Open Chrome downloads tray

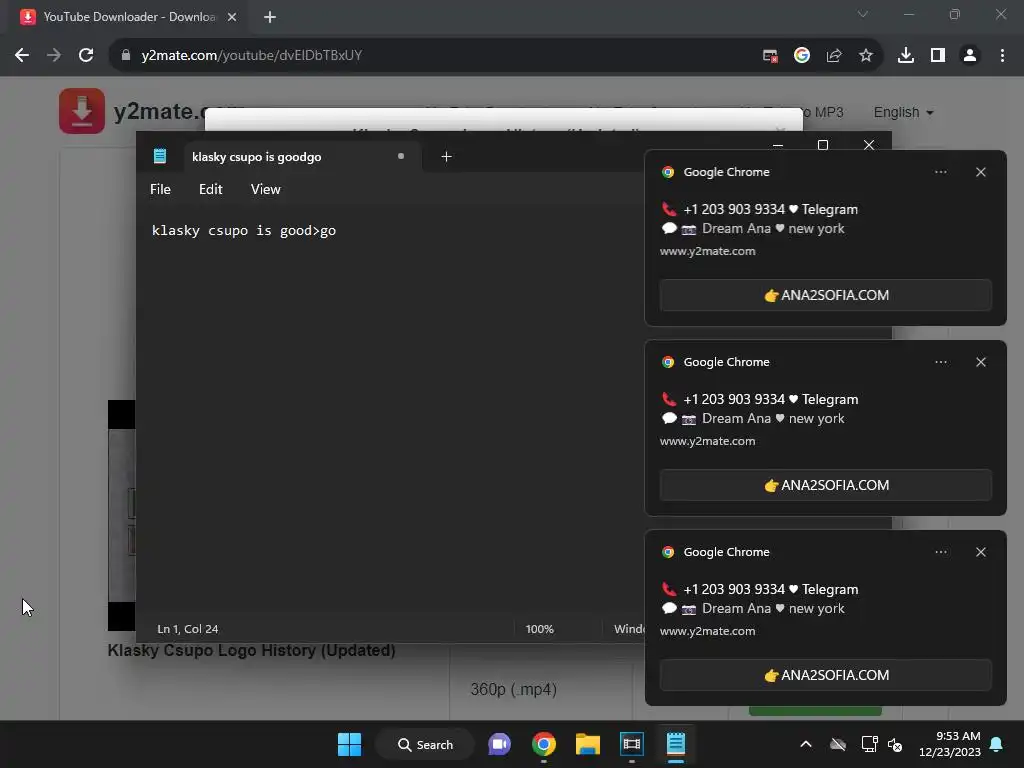point(906,56)
